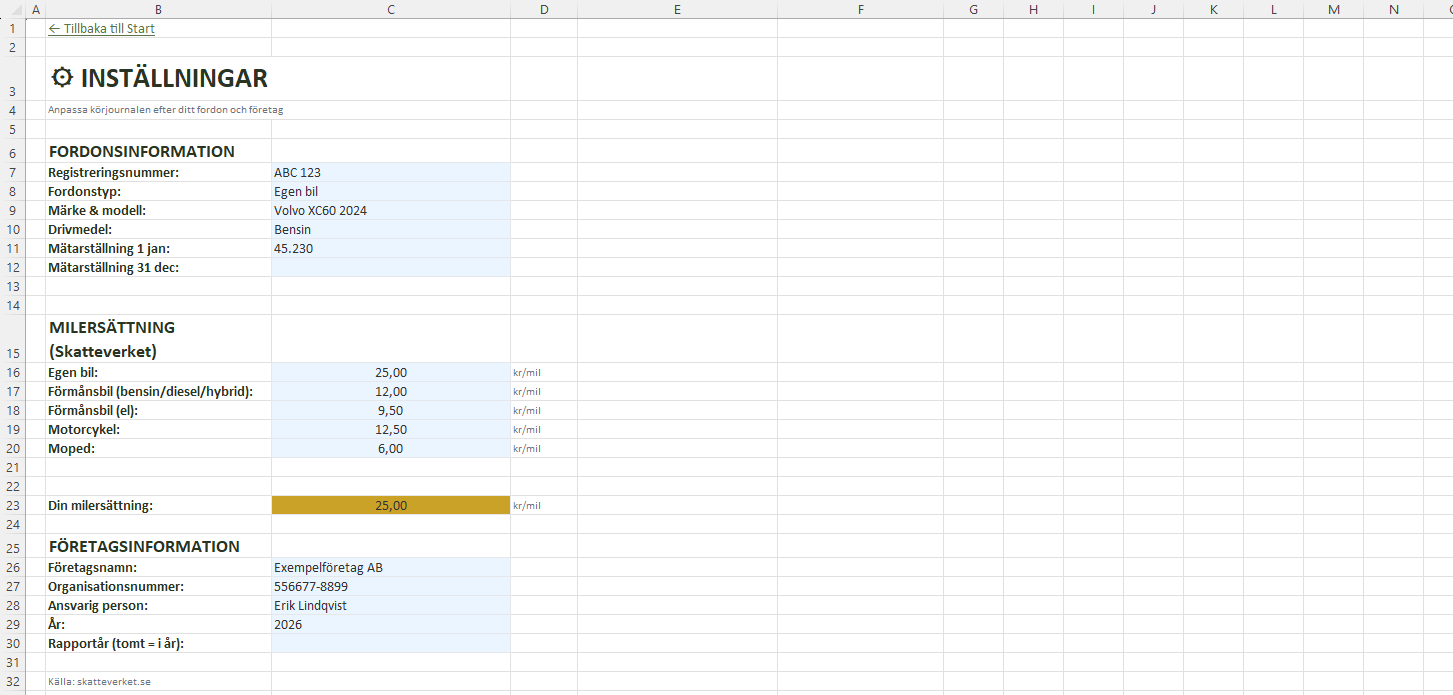
Task: Select the registration number cell ABC 123
Action: coord(391,173)
